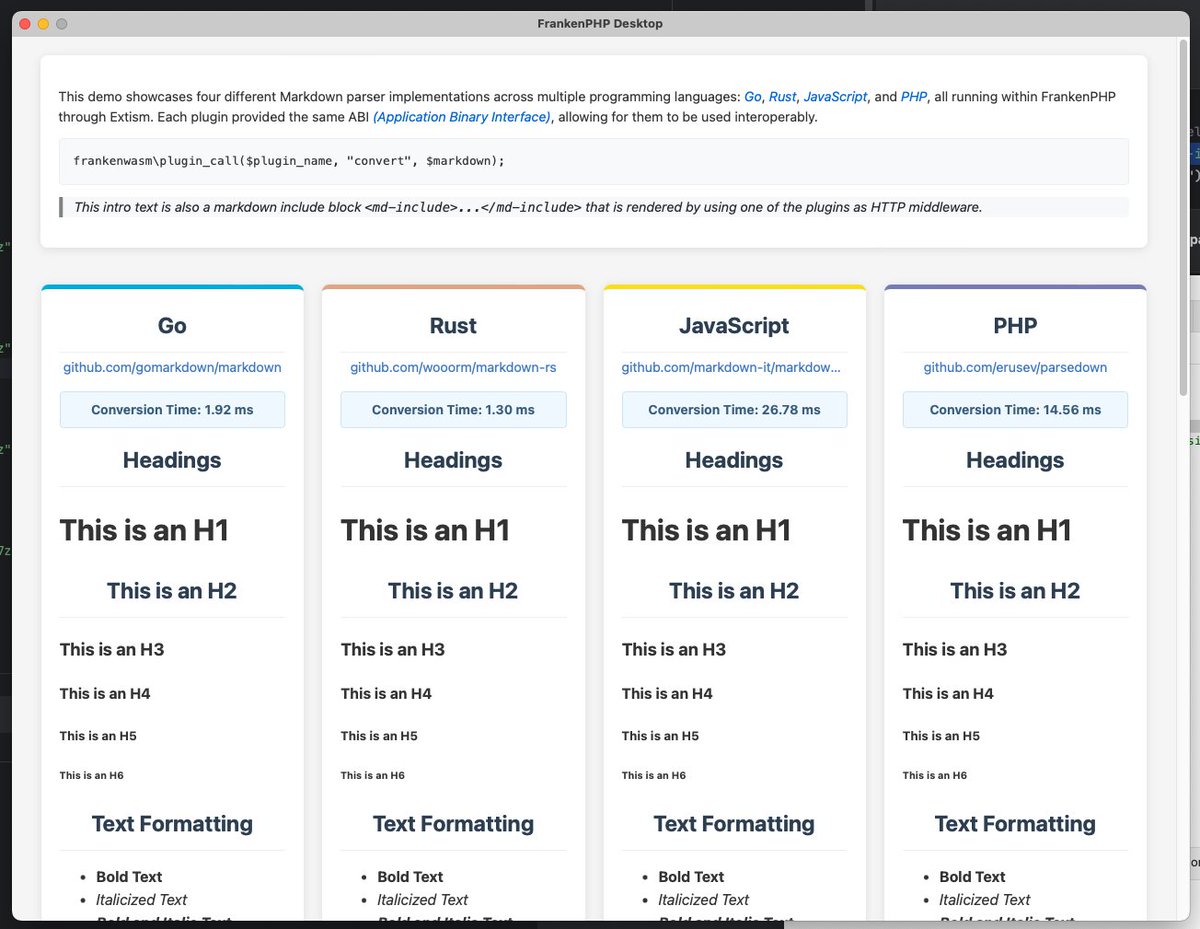Click the FrankenPHP Desktop window title bar
The height and width of the screenshot is (929, 1200).
(x=600, y=23)
